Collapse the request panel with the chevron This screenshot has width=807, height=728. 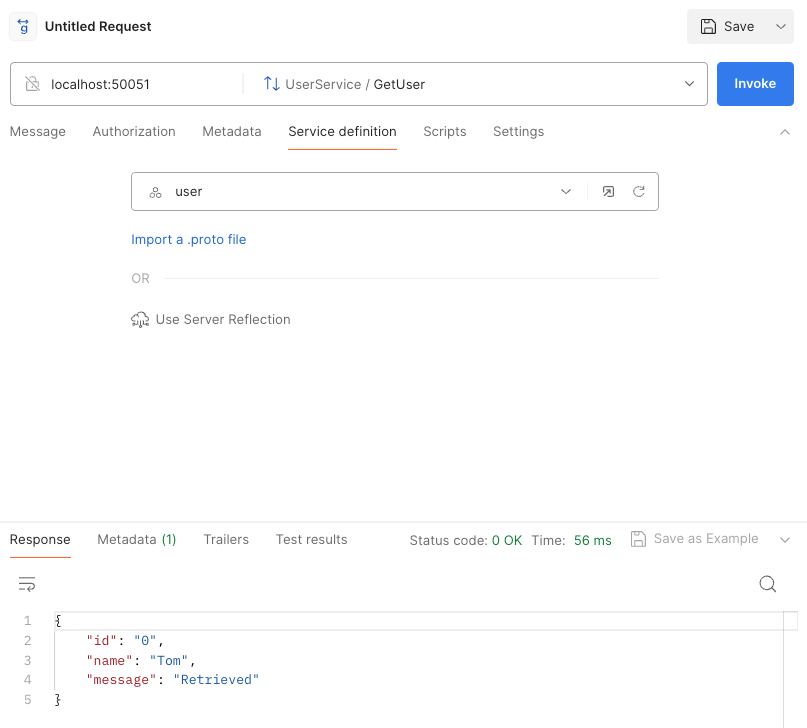coord(785,131)
